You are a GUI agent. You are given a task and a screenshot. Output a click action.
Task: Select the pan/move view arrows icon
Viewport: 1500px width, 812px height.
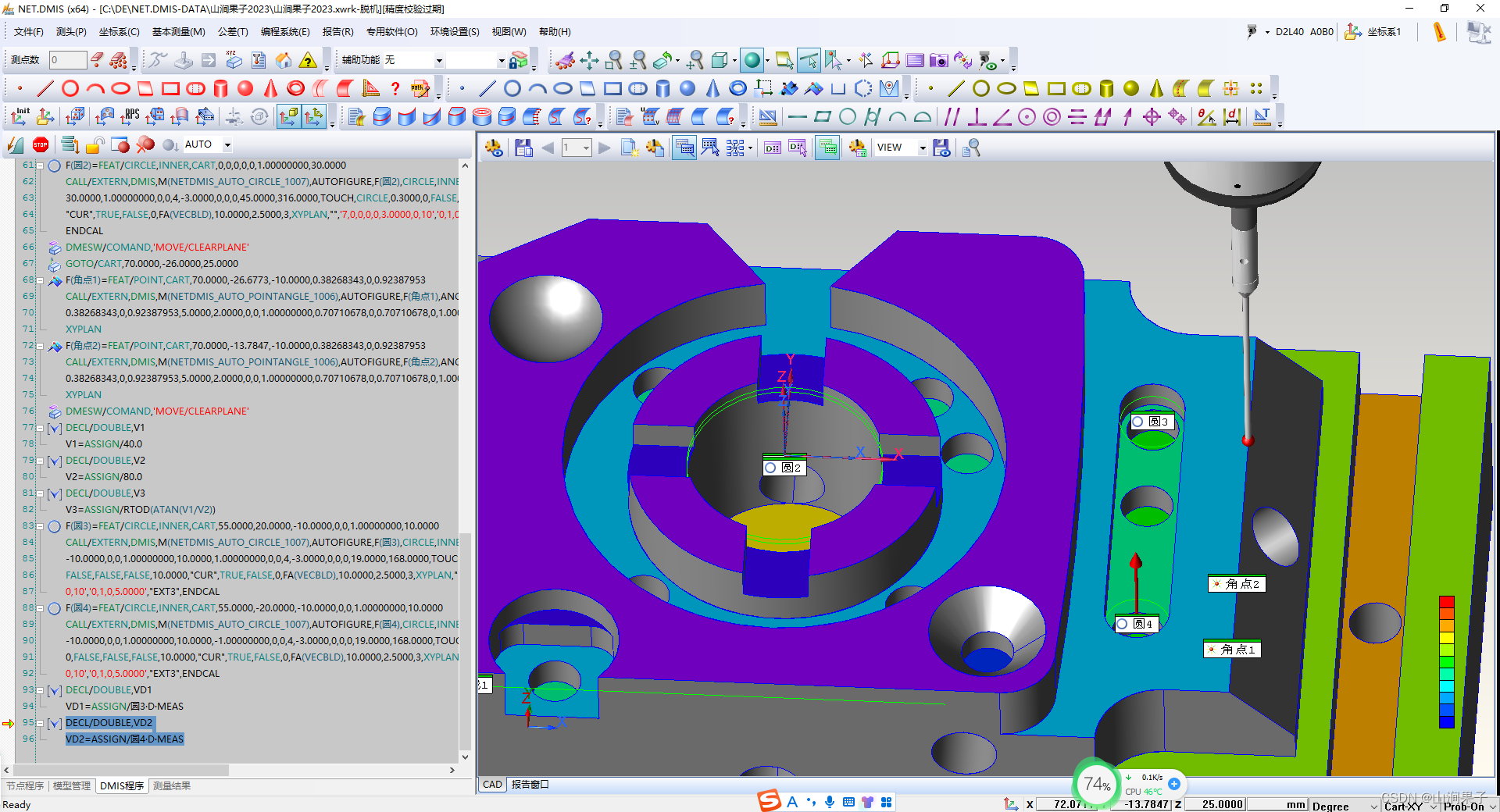tap(589, 60)
